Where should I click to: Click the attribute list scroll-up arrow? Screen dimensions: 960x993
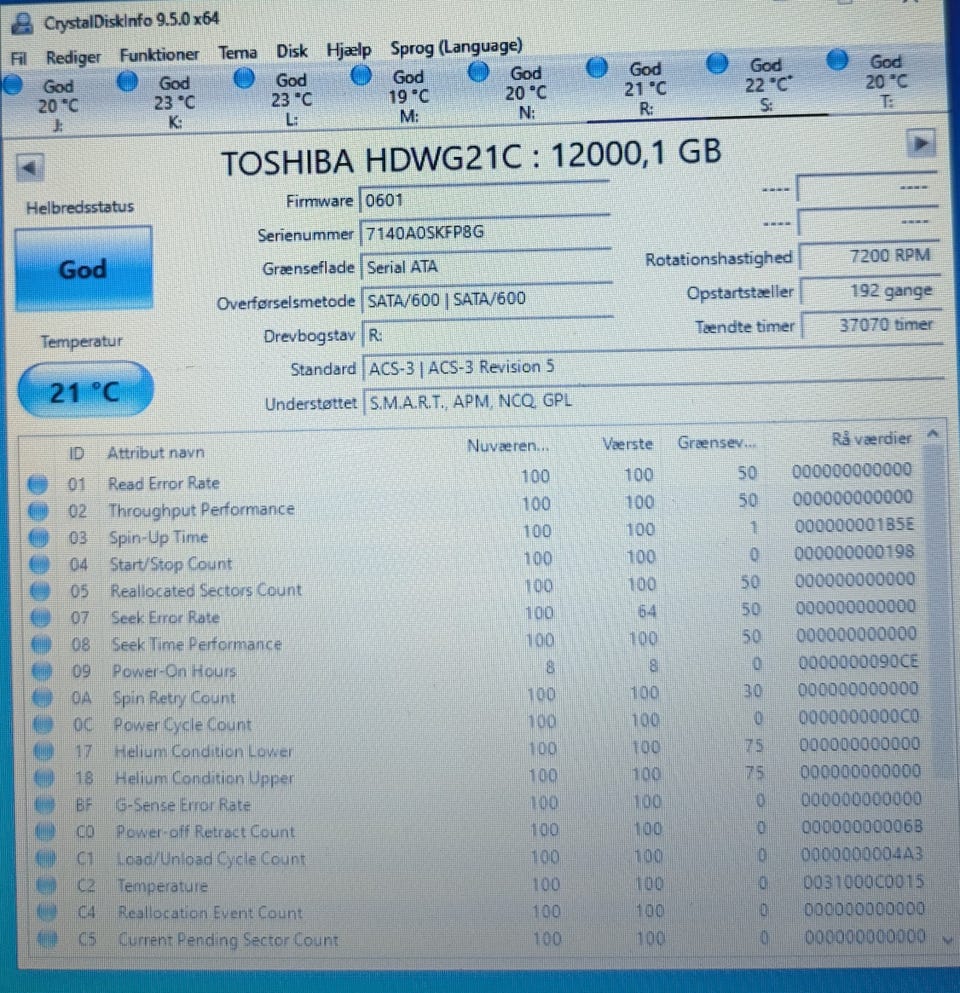932,434
